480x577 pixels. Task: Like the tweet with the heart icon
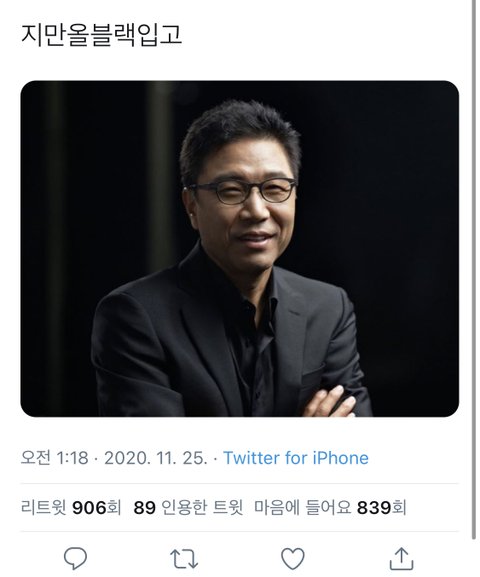tap(293, 558)
